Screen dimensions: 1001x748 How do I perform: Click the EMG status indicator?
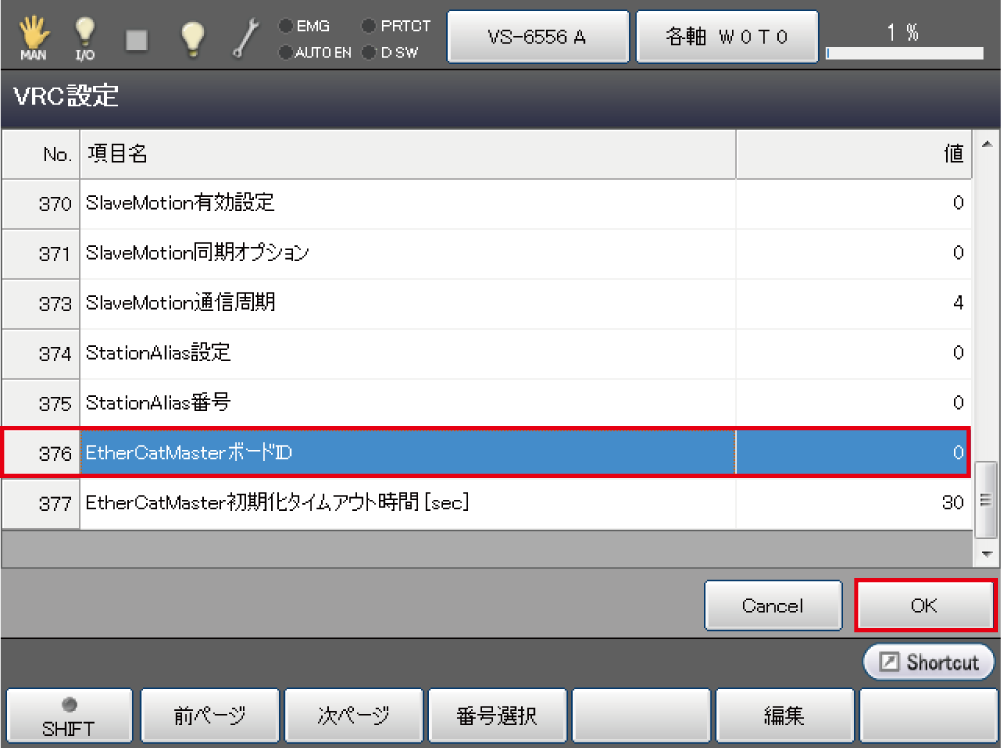pos(305,27)
